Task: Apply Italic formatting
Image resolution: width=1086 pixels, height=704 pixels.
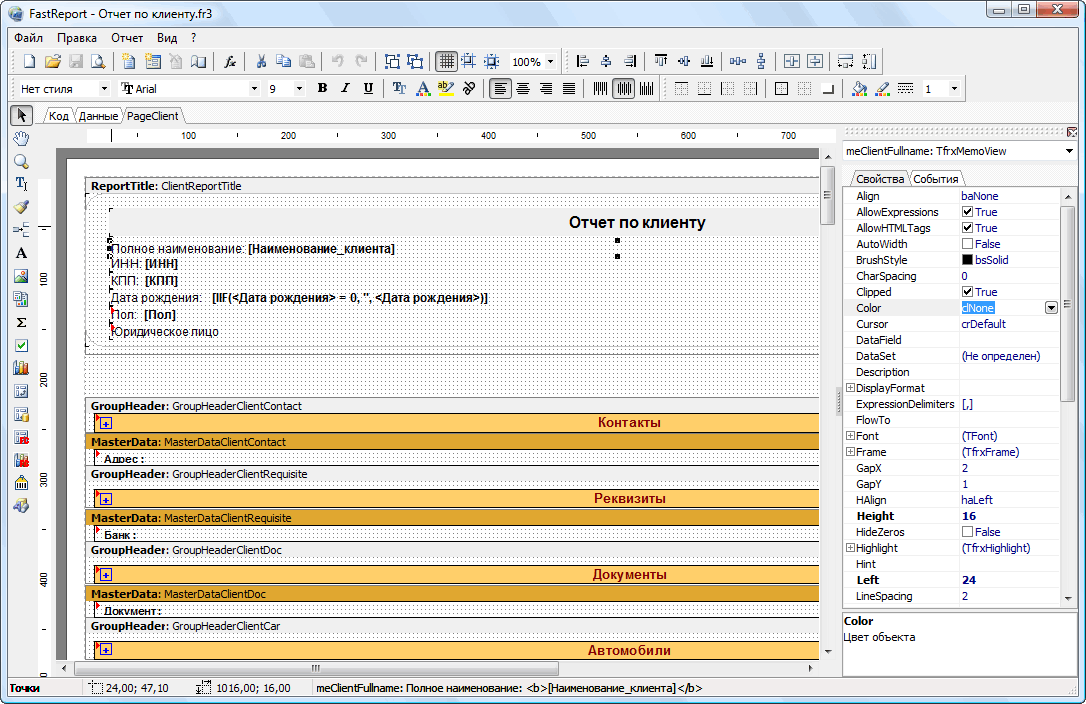Action: [x=345, y=88]
